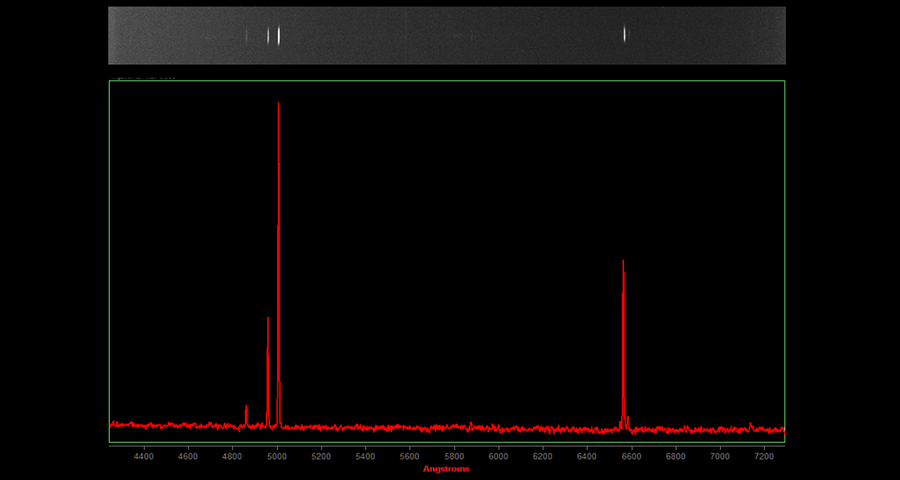This screenshot has height=480, width=900.
Task: Click the brightest line on the left of the spectrum strip
Action: click(x=278, y=35)
